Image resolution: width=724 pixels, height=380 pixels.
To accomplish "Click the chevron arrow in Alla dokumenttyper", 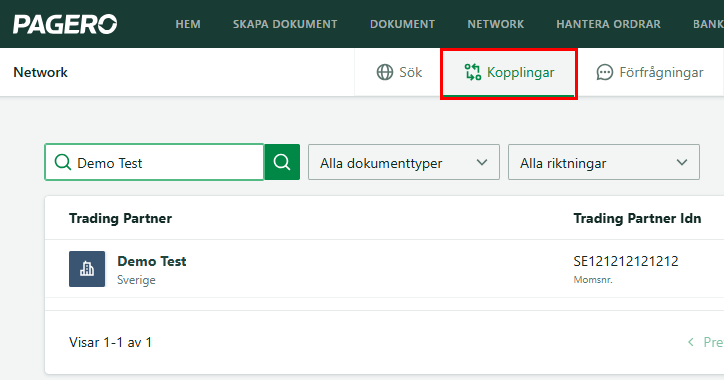I will 482,163.
